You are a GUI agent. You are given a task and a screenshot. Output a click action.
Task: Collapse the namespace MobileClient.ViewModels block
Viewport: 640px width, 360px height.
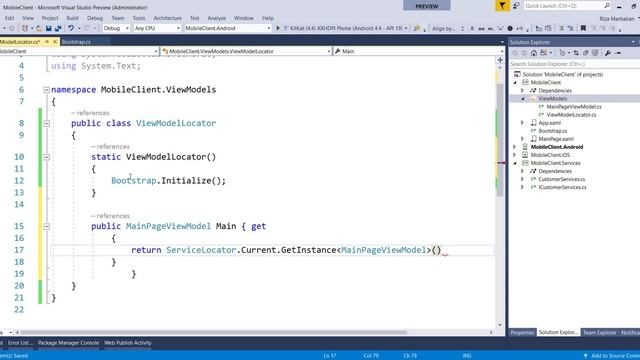pyautogui.click(x=46, y=90)
